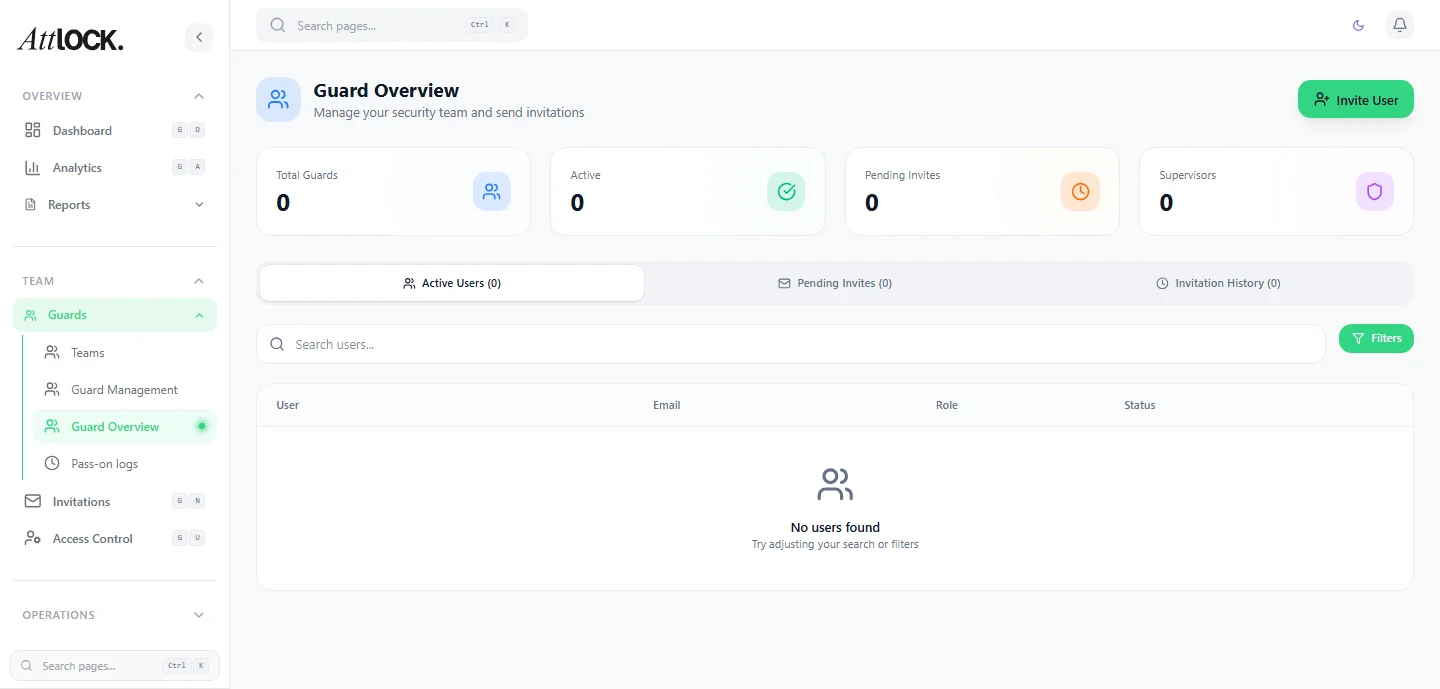Click the Search users input field
The width and height of the screenshot is (1440, 689).
pos(790,344)
